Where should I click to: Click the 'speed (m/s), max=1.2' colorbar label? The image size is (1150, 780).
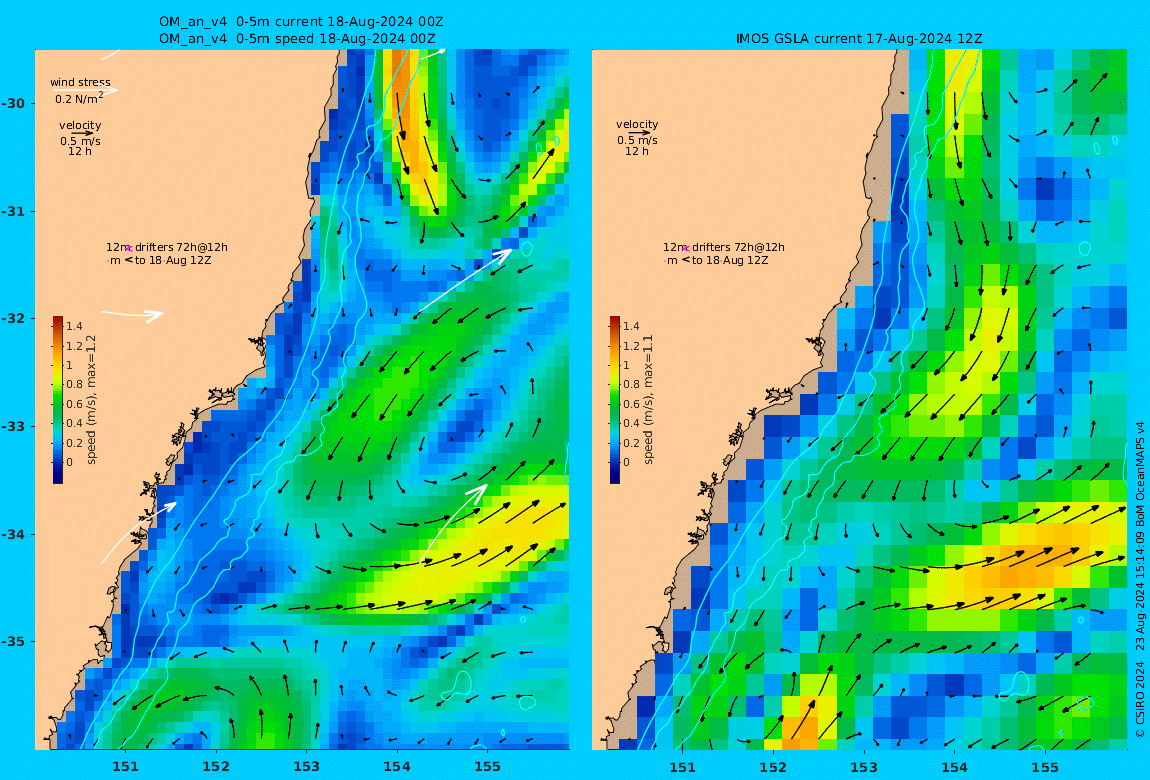91,400
